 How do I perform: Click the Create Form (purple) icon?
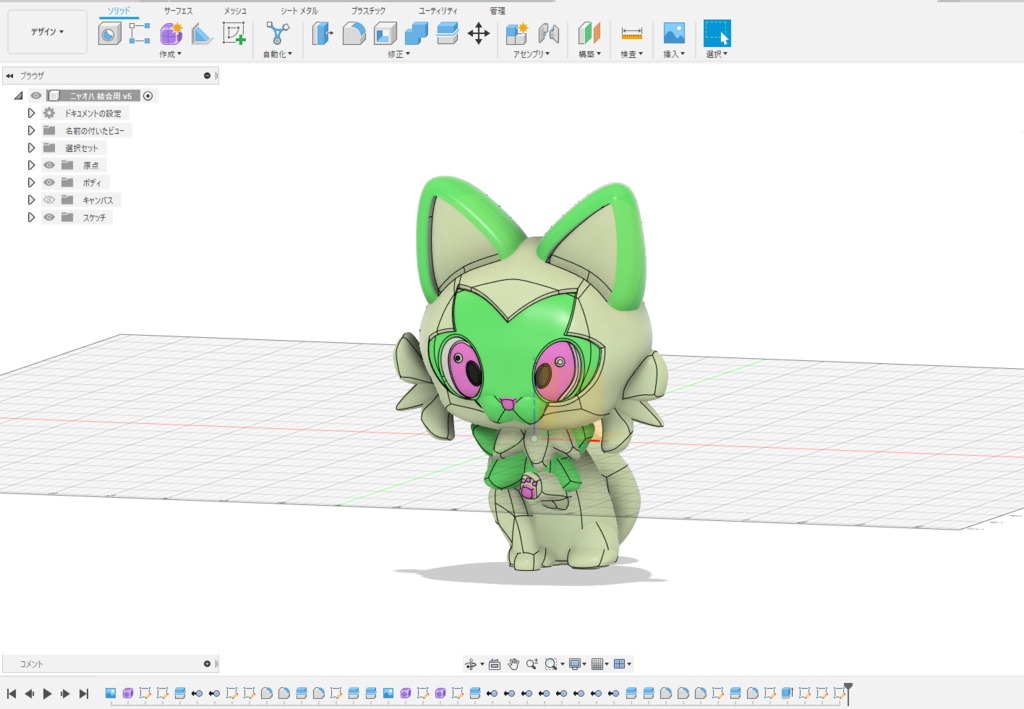171,34
